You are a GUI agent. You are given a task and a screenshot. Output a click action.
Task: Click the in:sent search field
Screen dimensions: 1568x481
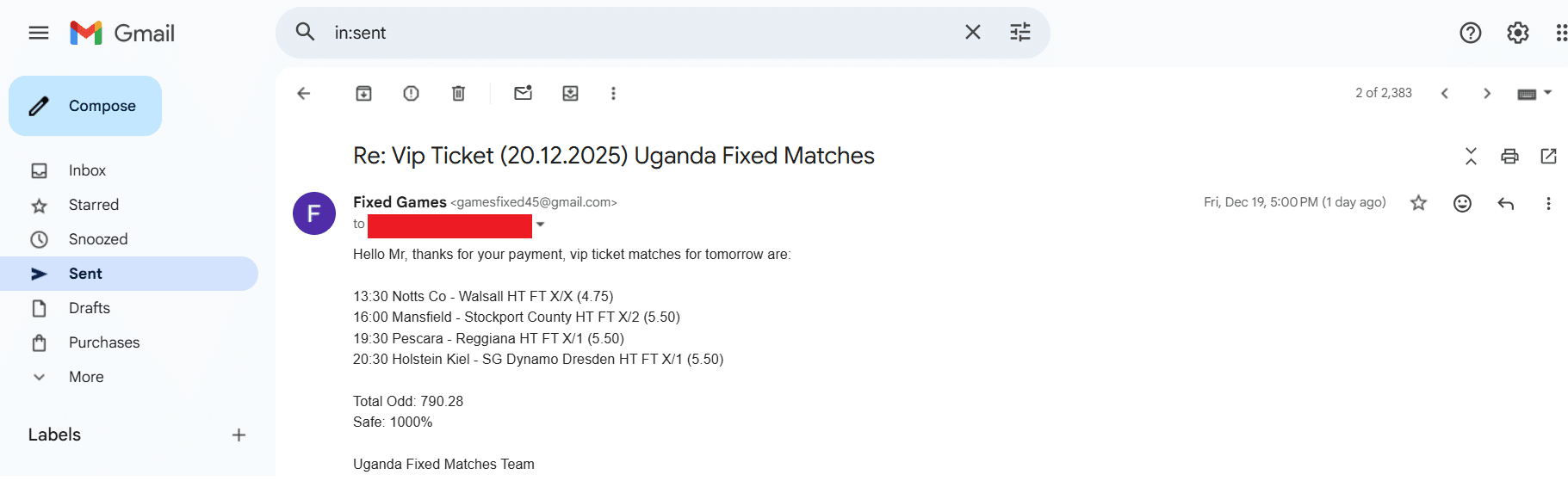637,33
